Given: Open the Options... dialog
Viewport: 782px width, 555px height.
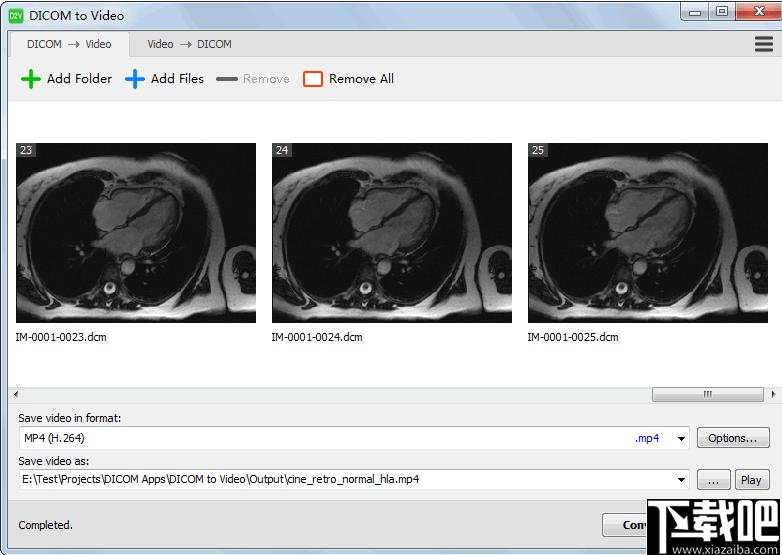Looking at the screenshot, I should pos(733,438).
